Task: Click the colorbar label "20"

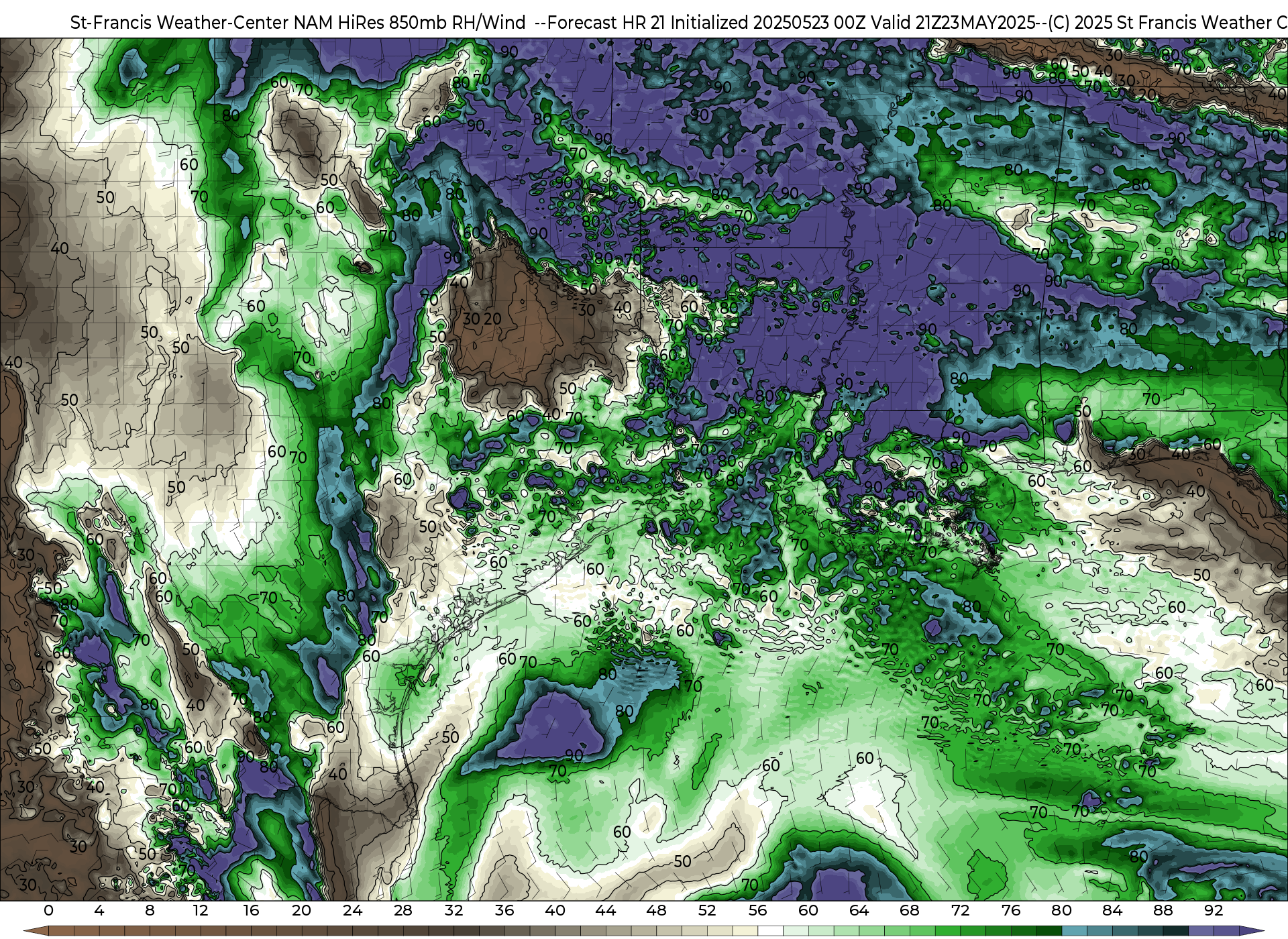Action: (302, 910)
